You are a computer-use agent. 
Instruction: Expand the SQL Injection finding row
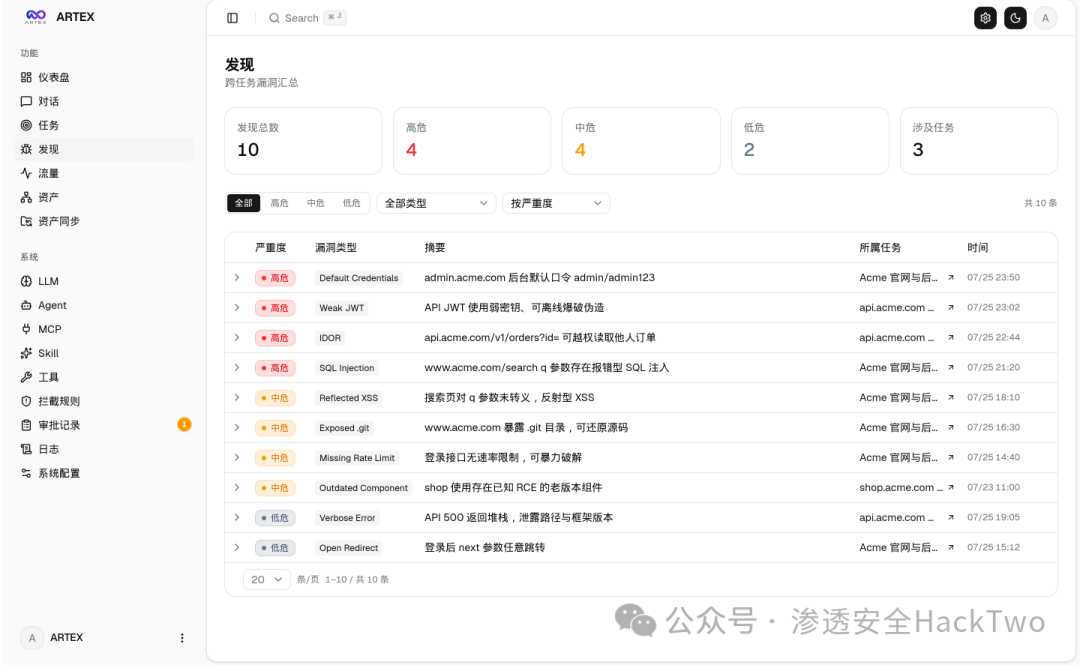coord(237,367)
